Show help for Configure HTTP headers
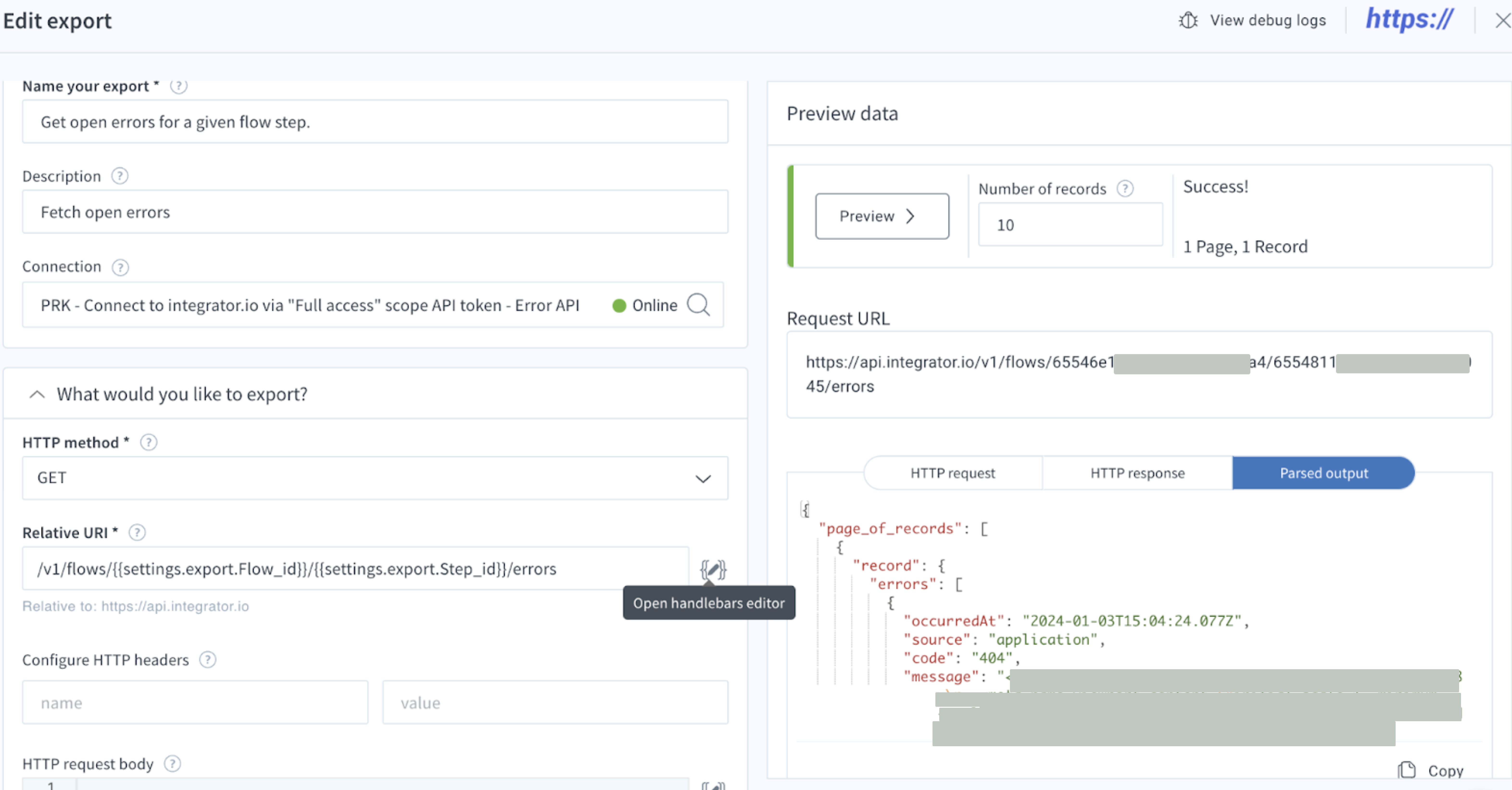The image size is (1512, 790). (207, 660)
